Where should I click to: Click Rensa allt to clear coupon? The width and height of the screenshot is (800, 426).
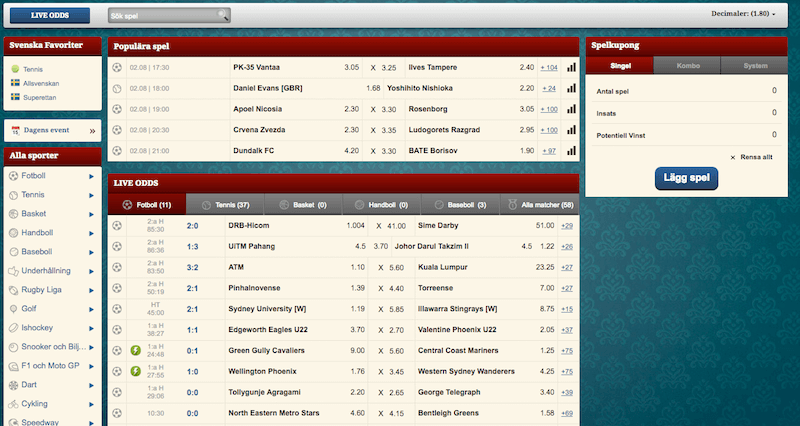(756, 157)
